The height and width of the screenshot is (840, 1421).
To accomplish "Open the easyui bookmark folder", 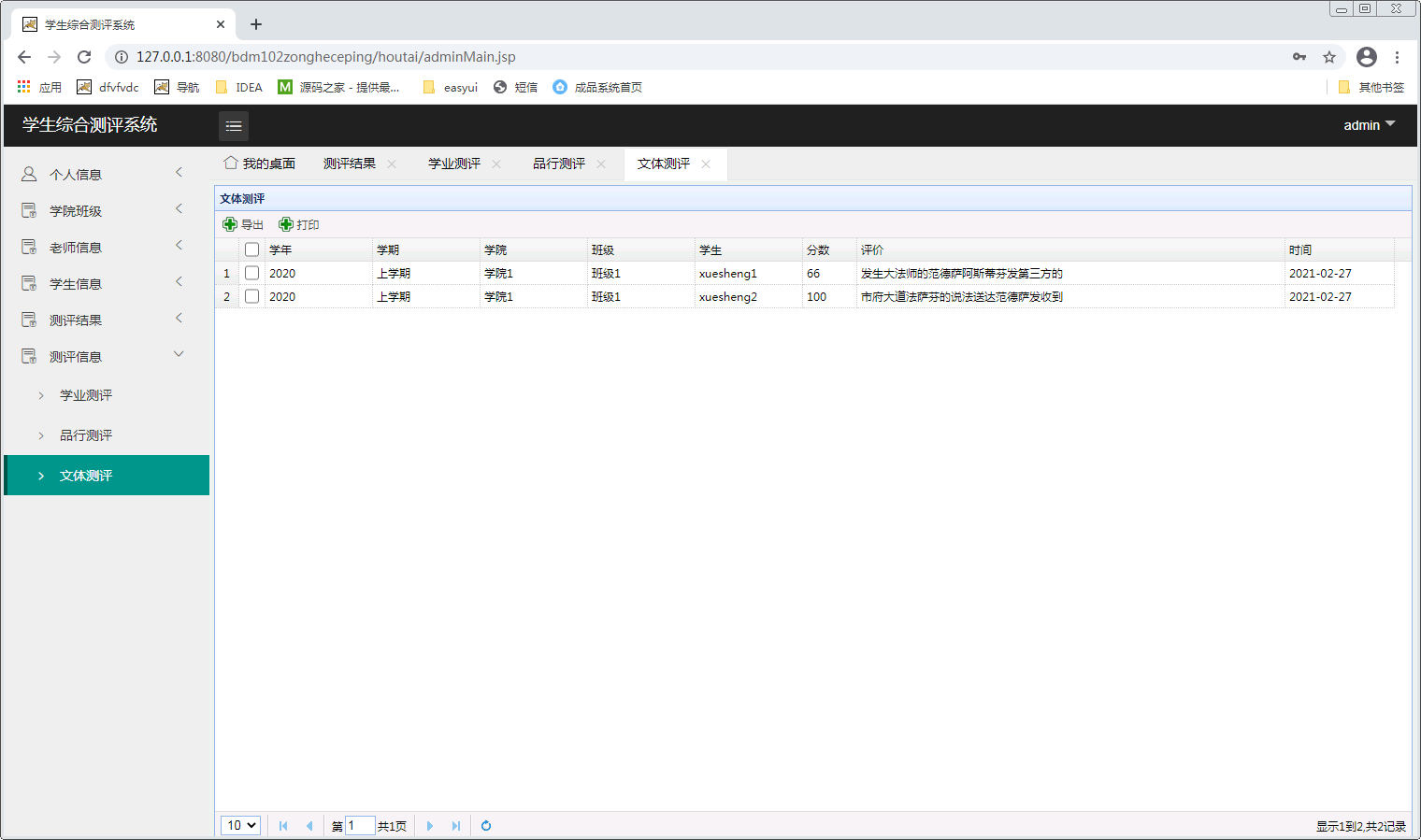I will tap(451, 87).
